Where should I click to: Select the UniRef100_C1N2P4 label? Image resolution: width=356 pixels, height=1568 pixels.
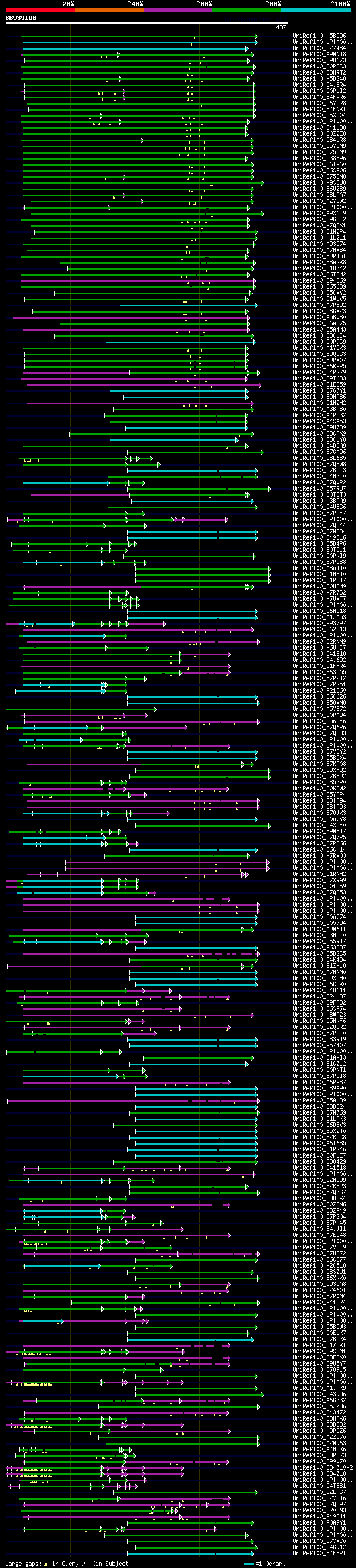pyautogui.click(x=319, y=231)
